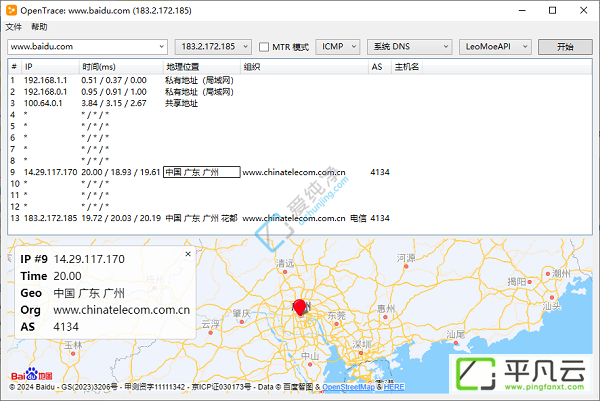Click 潮州 city marker on map
Viewport: 600px width, 401px height.
click(548, 274)
